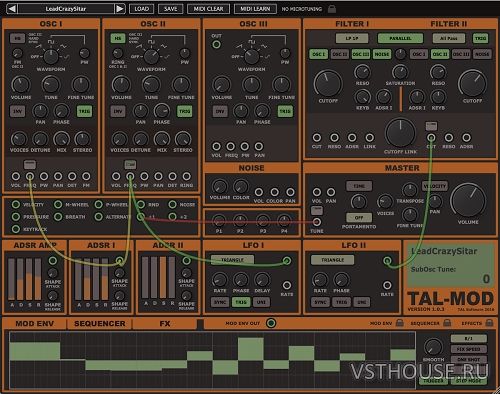Click the CUTOFF LINK knob
The image size is (500, 394).
click(400, 133)
